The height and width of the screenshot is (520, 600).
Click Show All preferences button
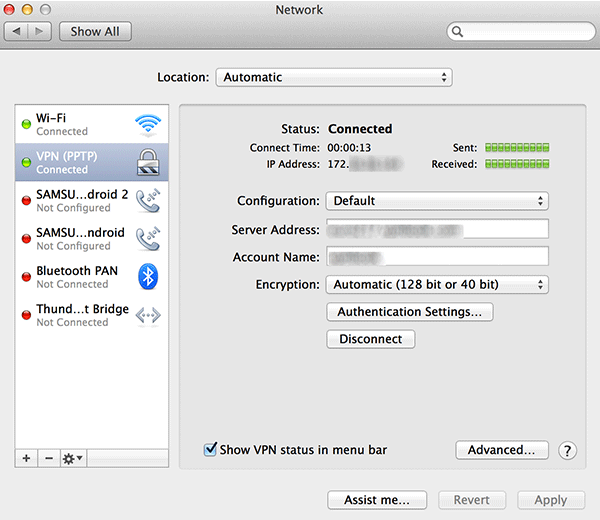(x=95, y=31)
